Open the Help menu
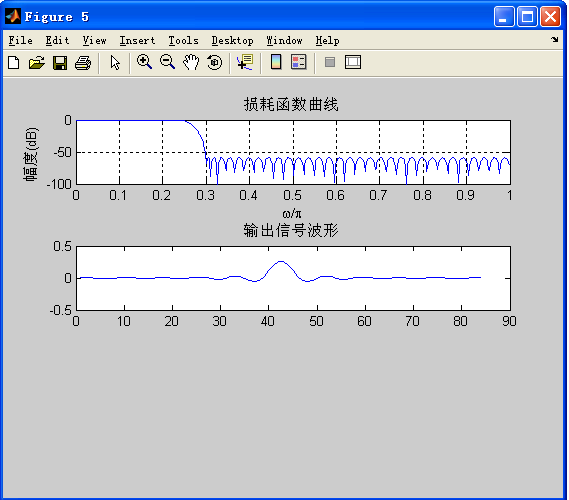Image resolution: width=569 pixels, height=500 pixels. click(x=327, y=41)
